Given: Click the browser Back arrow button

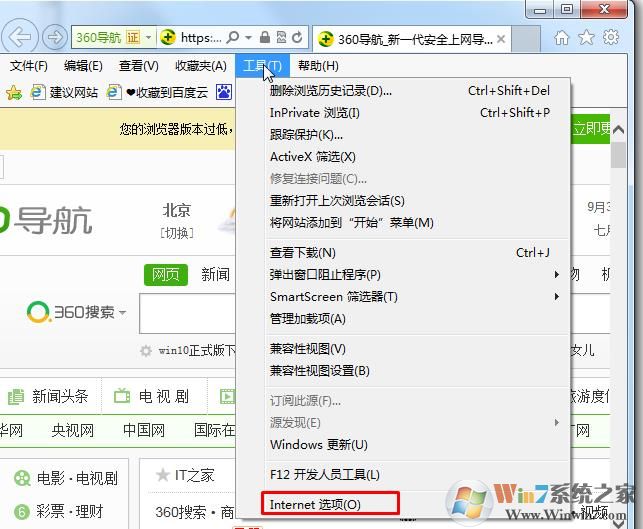Looking at the screenshot, I should 22,38.
